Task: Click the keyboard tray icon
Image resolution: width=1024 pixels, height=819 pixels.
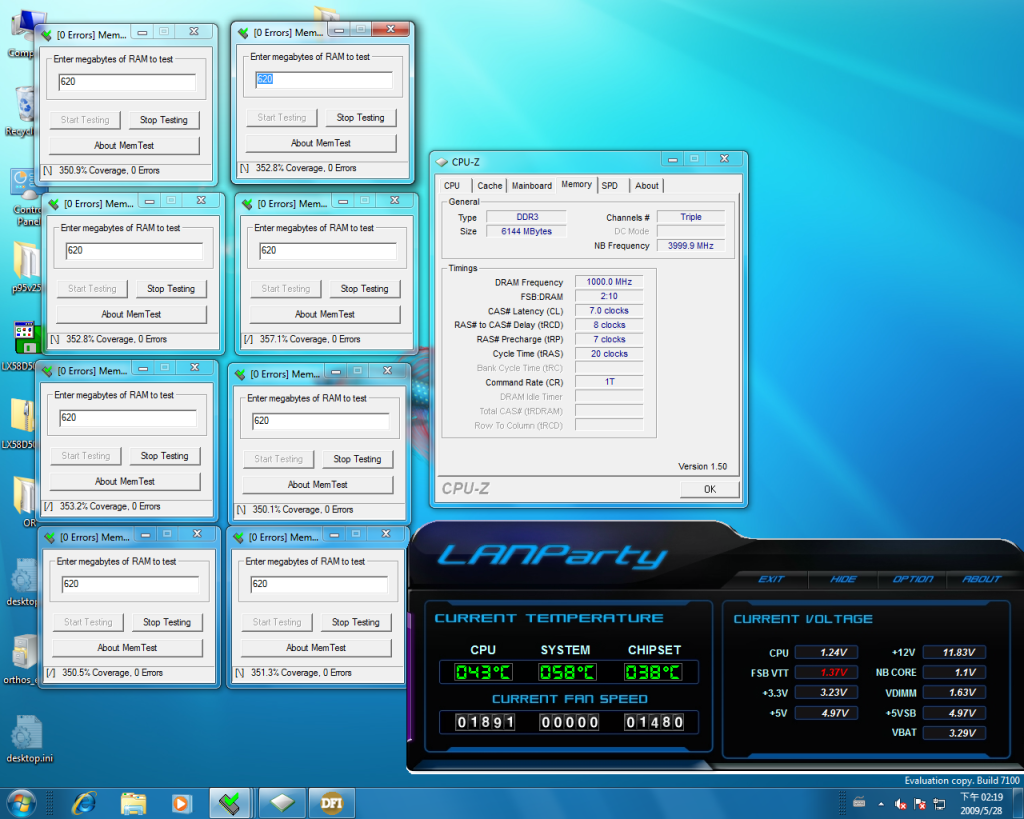Action: tap(859, 802)
